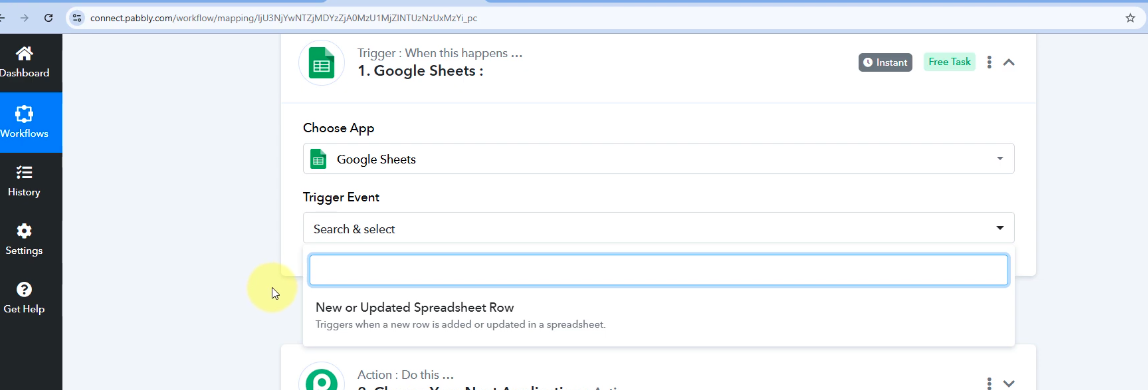The height and width of the screenshot is (390, 1148).
Task: Click the Get Help question icon
Action: pos(24,289)
